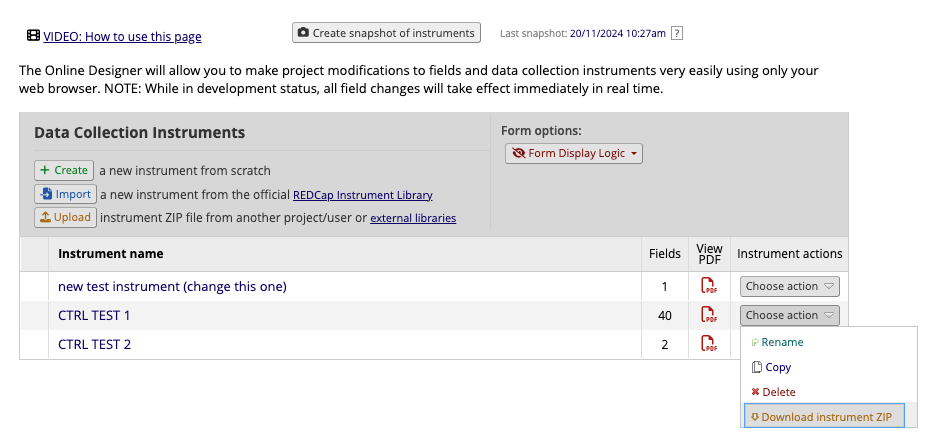Click Create snapshot of instruments button
Image resolution: width=927 pixels, height=436 pixels.
[386, 33]
